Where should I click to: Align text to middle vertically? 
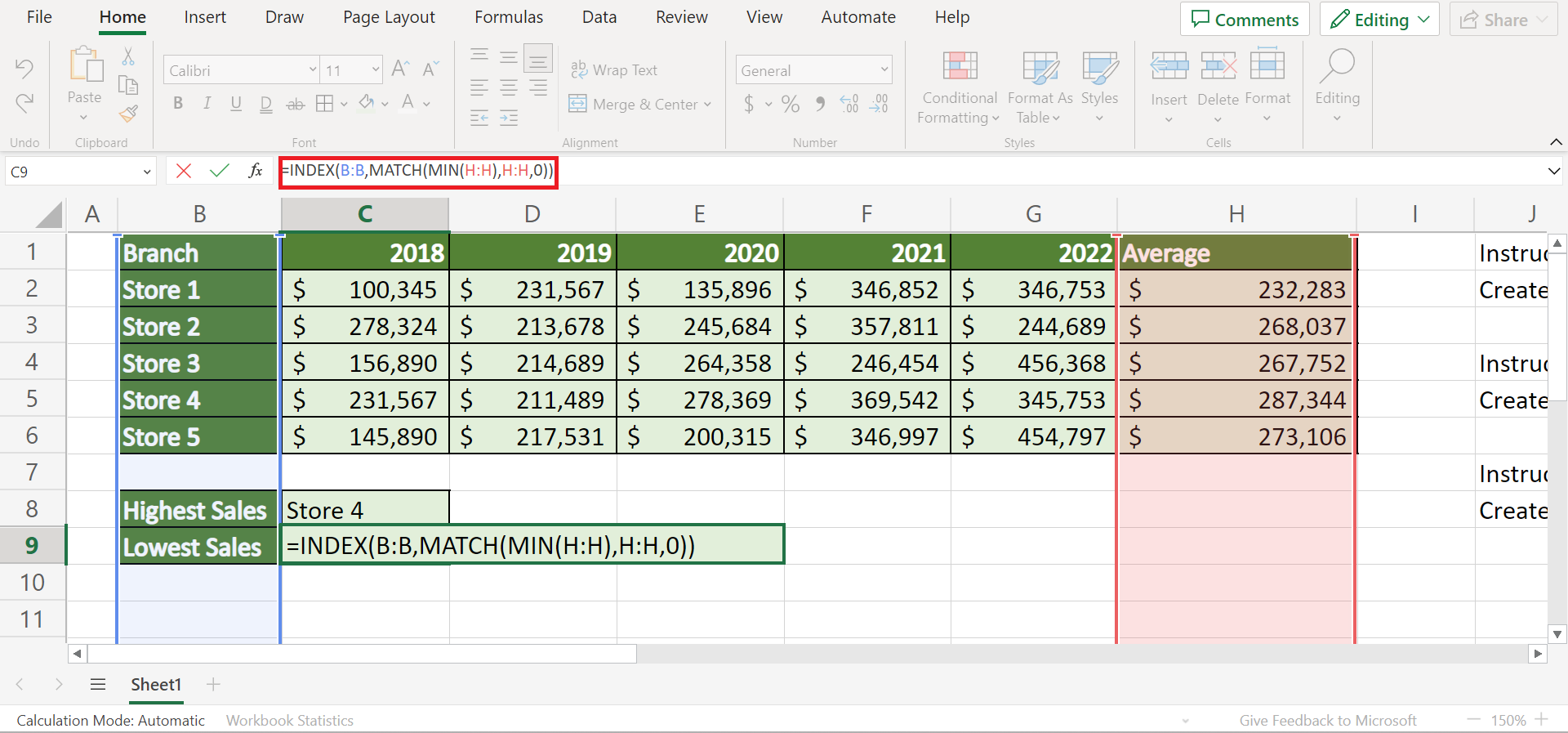pyautogui.click(x=509, y=56)
